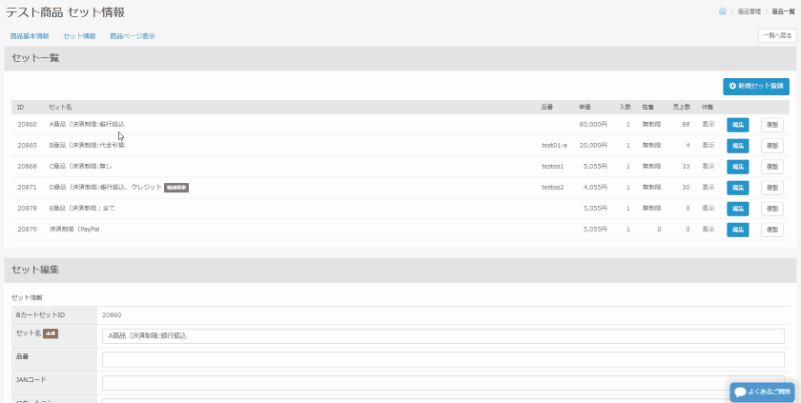Click the 新規セット登録 button

click(x=756, y=86)
